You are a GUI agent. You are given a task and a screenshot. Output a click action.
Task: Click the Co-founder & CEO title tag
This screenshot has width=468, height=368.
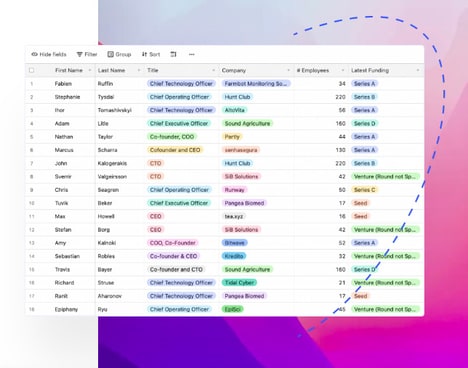pyautogui.click(x=173, y=256)
